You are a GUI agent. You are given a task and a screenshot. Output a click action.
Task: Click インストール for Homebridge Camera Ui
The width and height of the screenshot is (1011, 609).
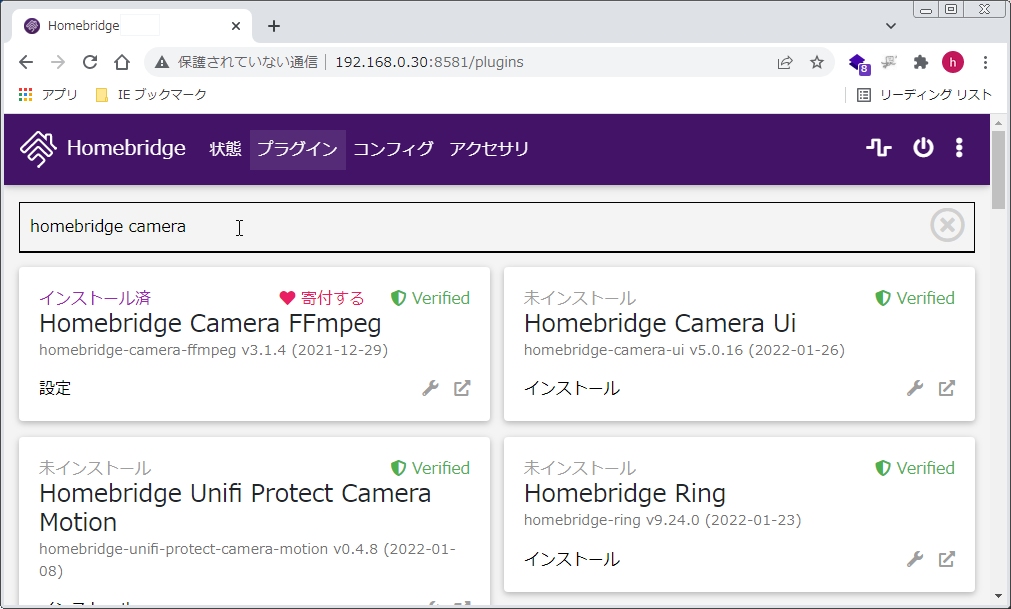pos(572,388)
